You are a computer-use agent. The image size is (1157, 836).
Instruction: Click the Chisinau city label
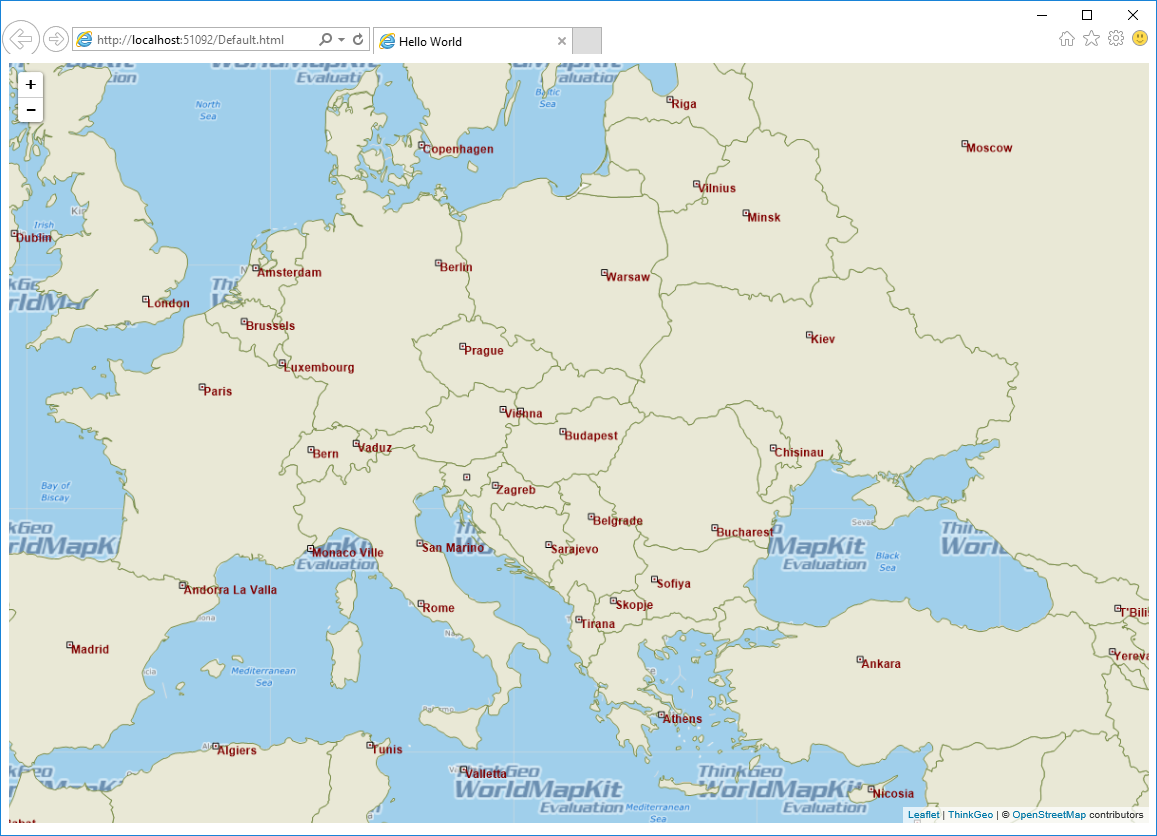click(799, 452)
